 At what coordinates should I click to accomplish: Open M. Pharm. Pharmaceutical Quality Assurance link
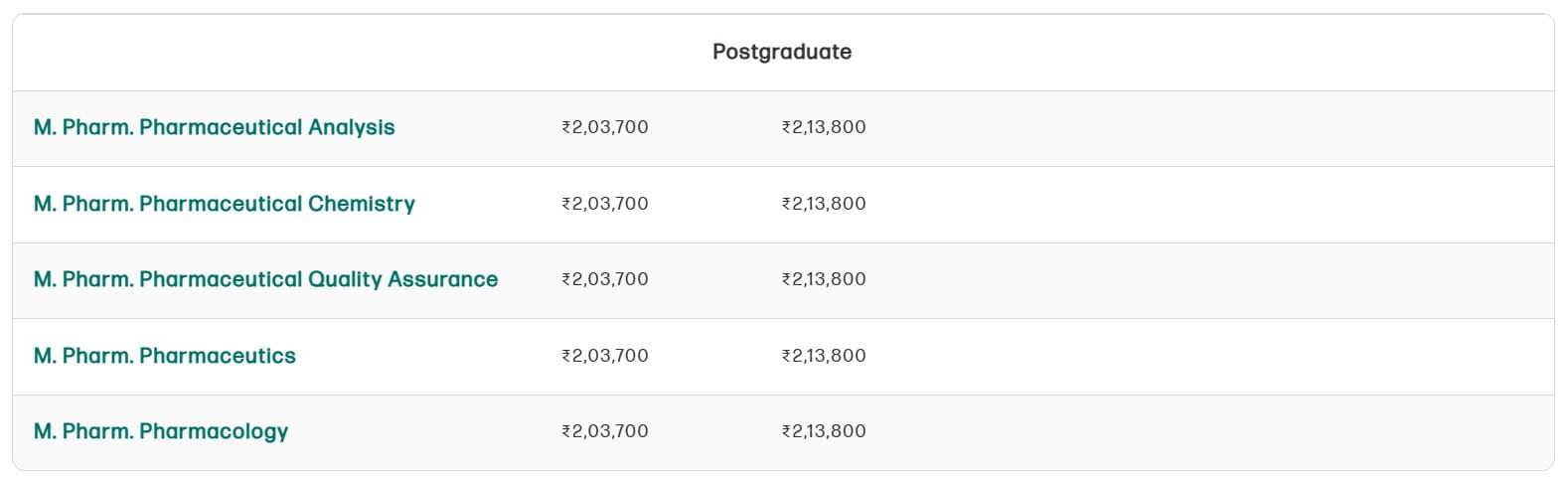265,279
